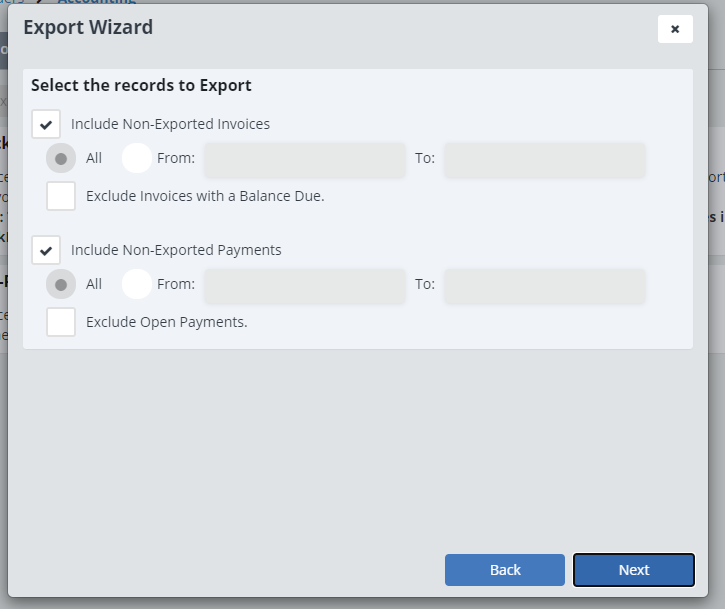Screen dimensions: 725x609
Task: Close the Export Wizard dialog
Action: (x=675, y=29)
